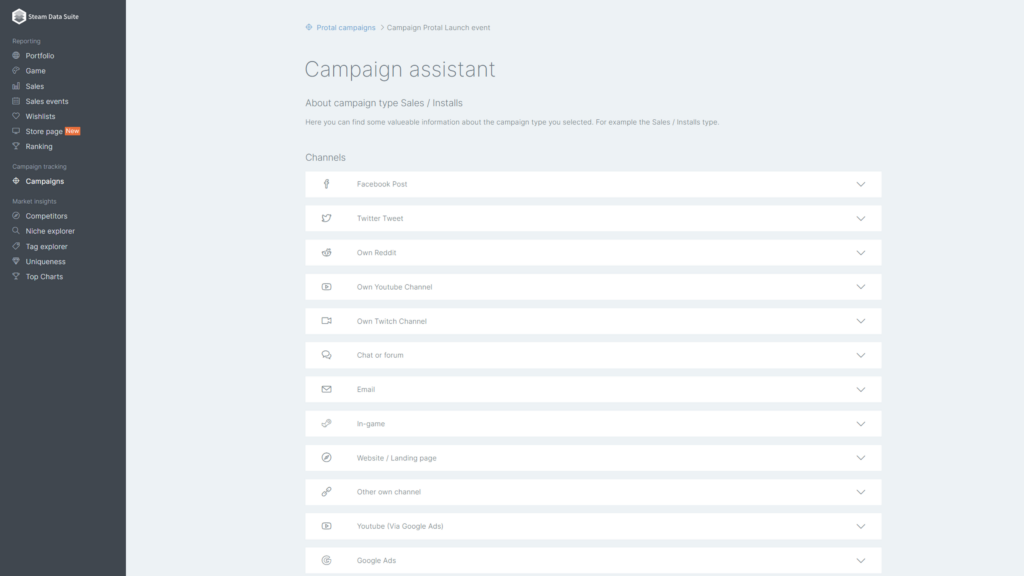Click the Email envelope icon
The image size is (1024, 576).
tap(327, 389)
